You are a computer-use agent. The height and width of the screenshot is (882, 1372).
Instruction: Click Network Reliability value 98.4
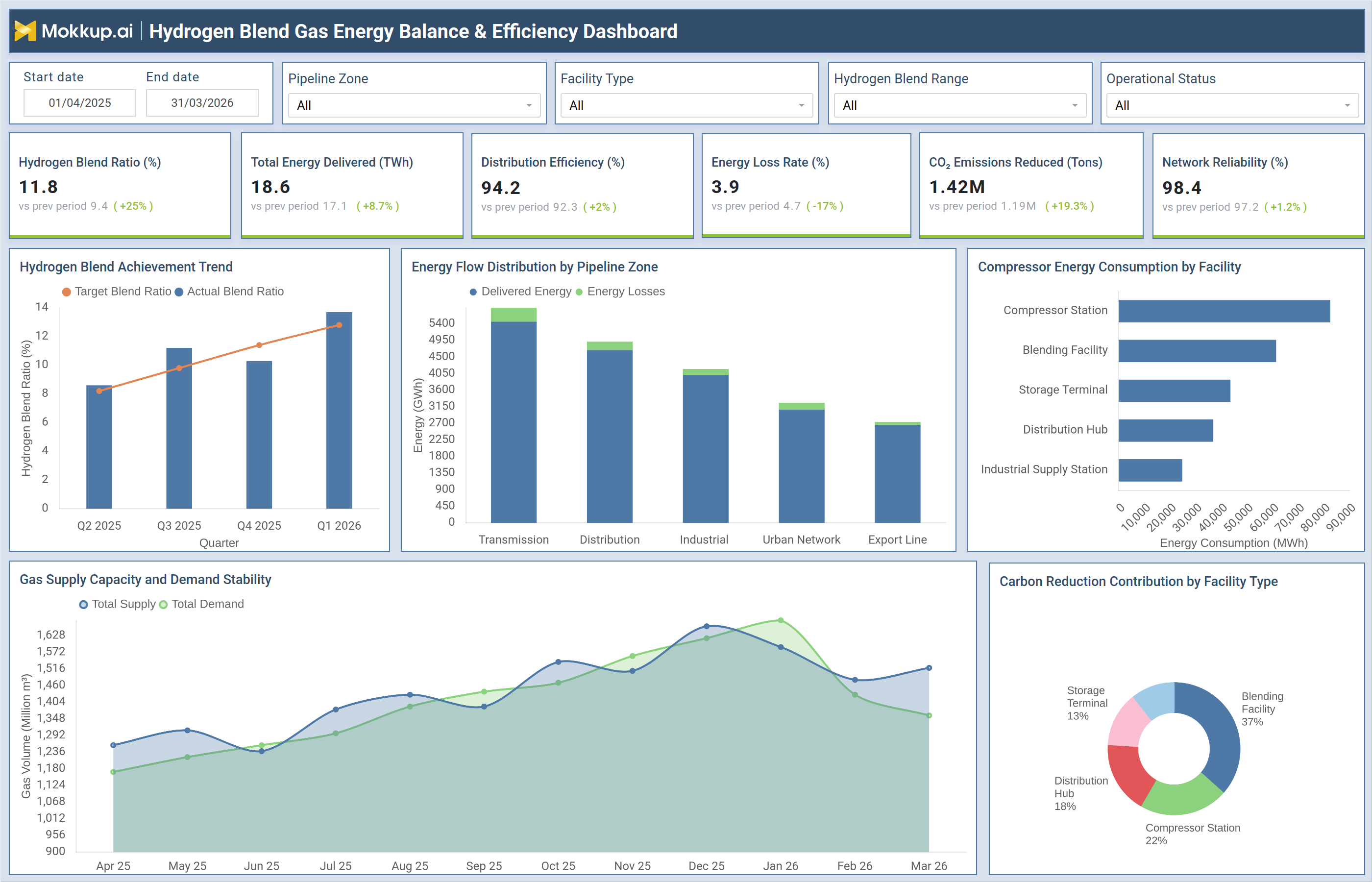1181,188
